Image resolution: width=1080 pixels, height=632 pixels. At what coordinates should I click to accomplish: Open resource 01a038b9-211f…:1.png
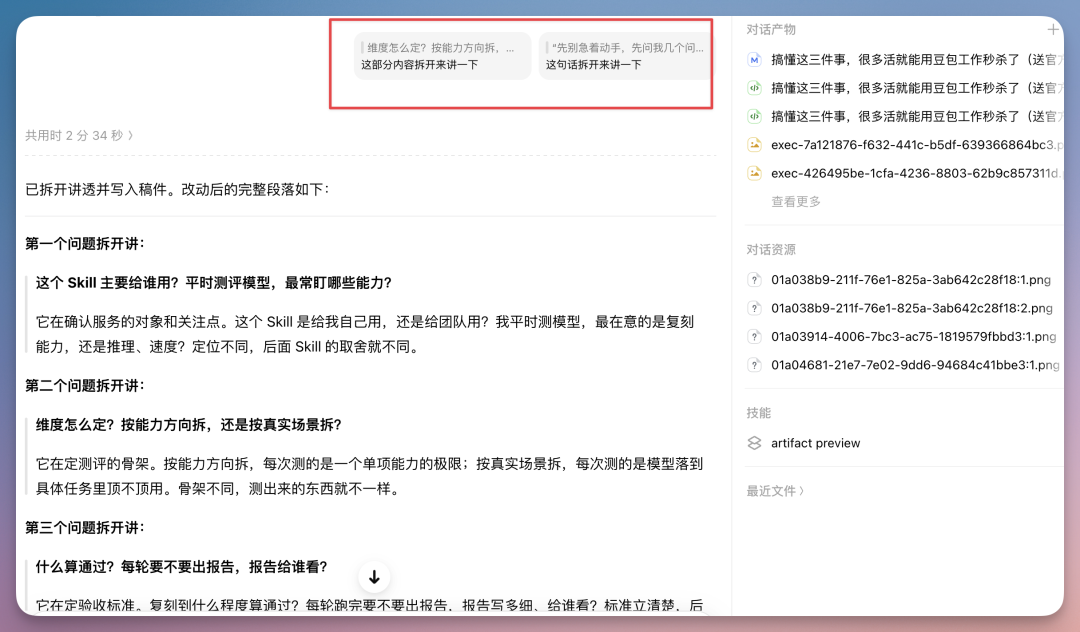point(911,280)
